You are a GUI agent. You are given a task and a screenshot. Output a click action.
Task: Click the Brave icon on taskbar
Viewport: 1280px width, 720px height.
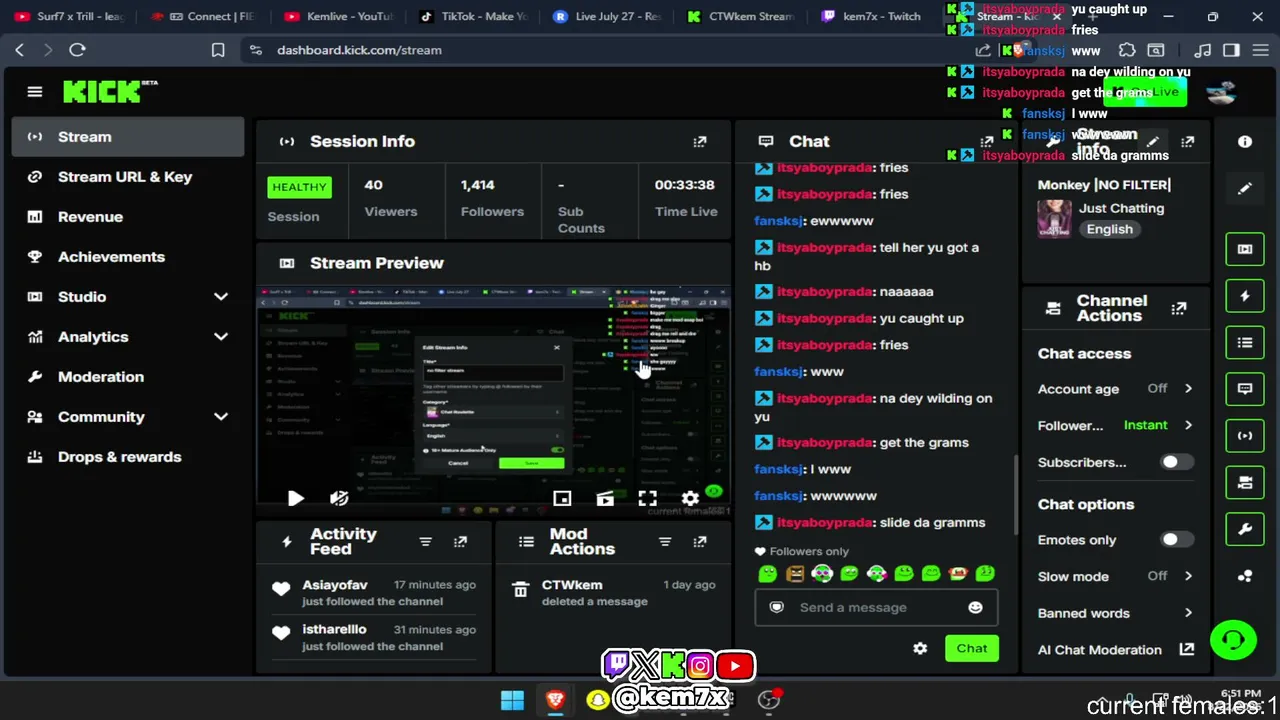pos(555,700)
